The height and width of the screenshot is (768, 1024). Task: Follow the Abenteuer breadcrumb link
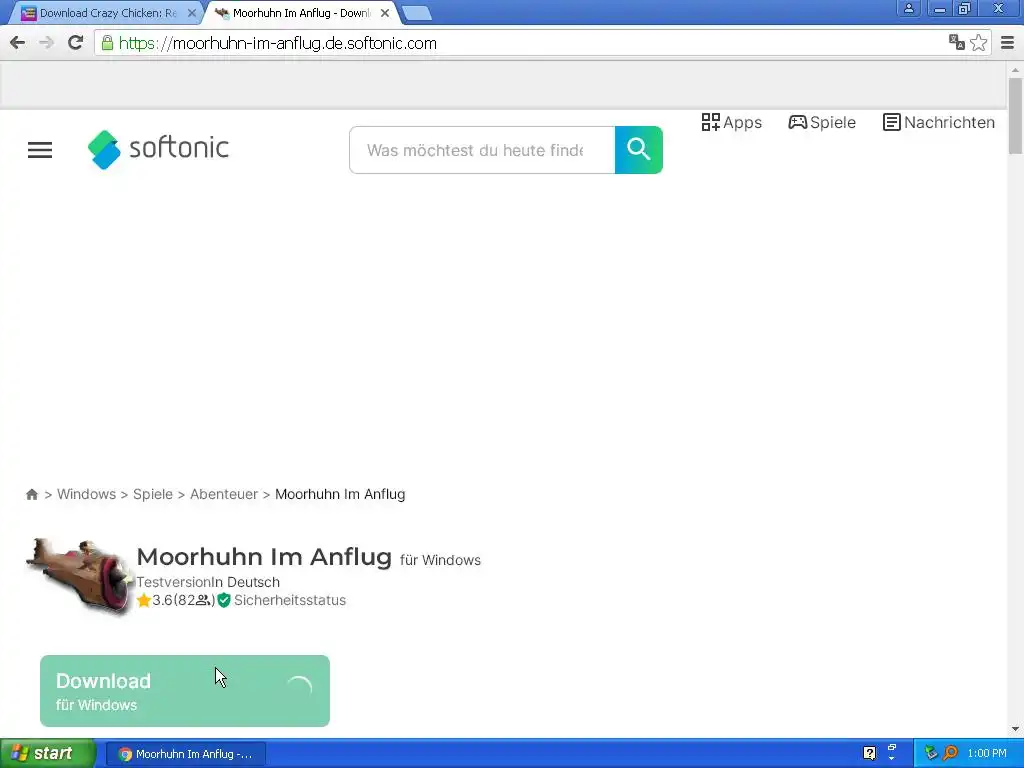coord(223,494)
